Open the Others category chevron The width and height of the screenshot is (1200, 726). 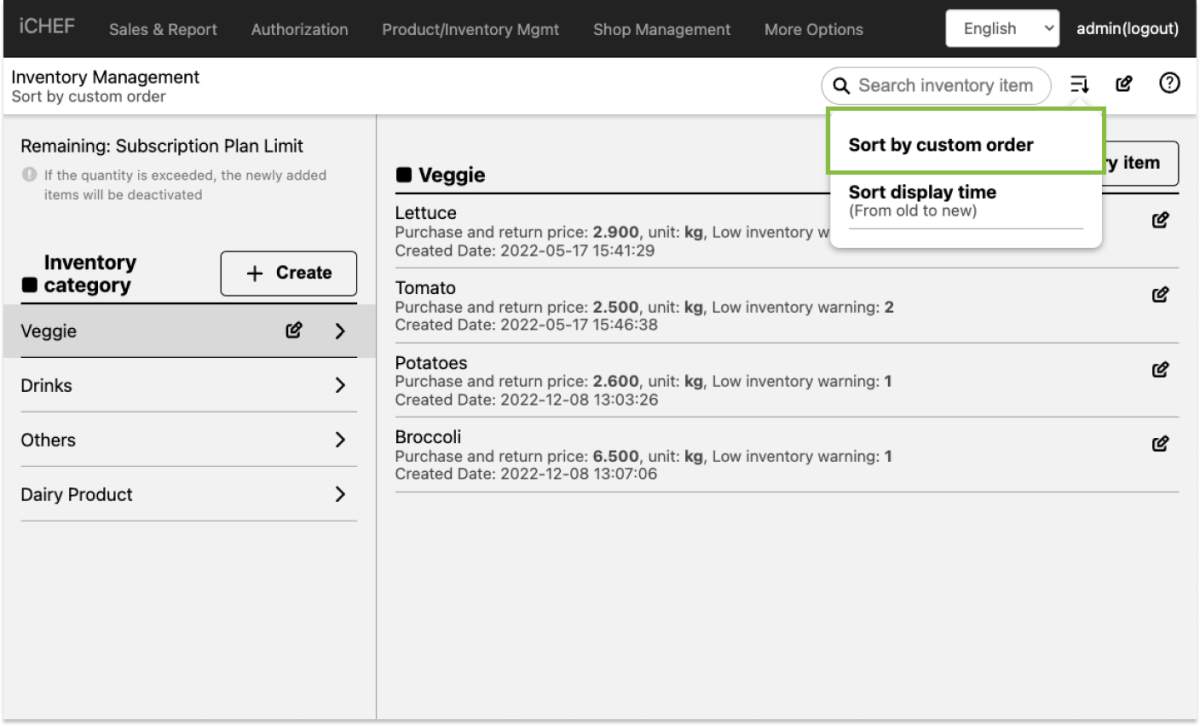[x=339, y=440]
